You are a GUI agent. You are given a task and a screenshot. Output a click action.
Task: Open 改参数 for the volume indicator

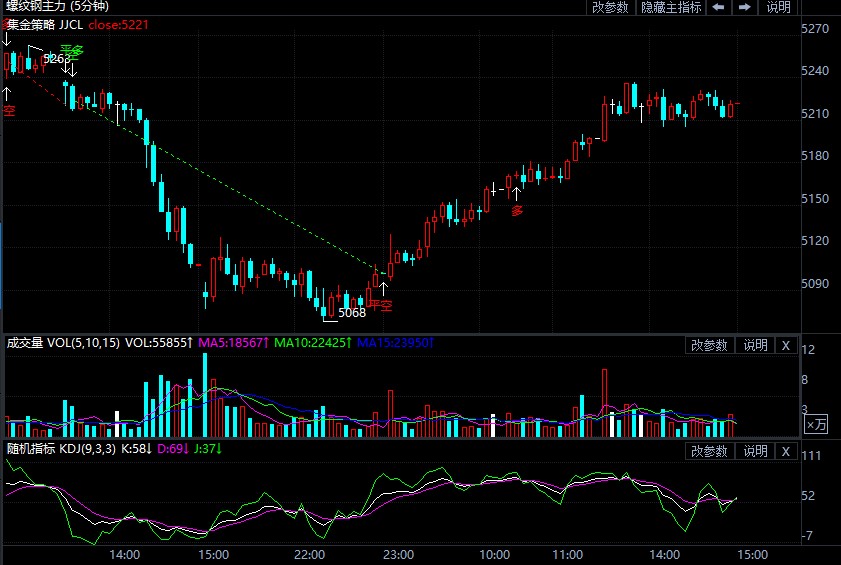709,345
